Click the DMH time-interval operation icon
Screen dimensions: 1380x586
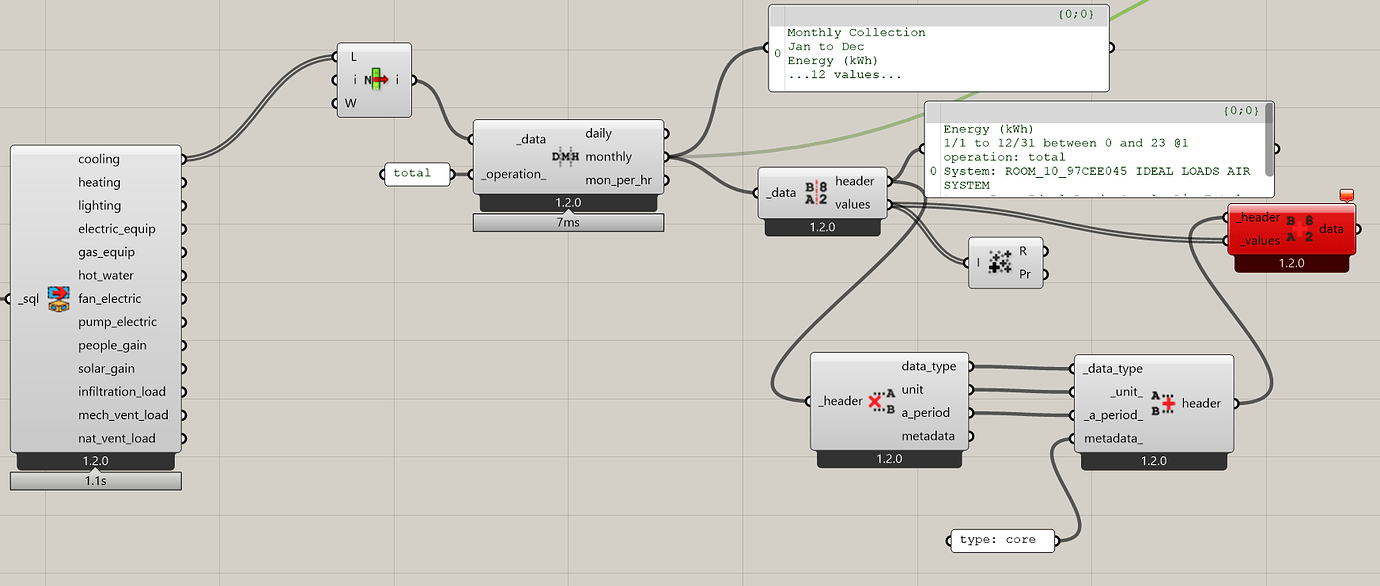566,157
